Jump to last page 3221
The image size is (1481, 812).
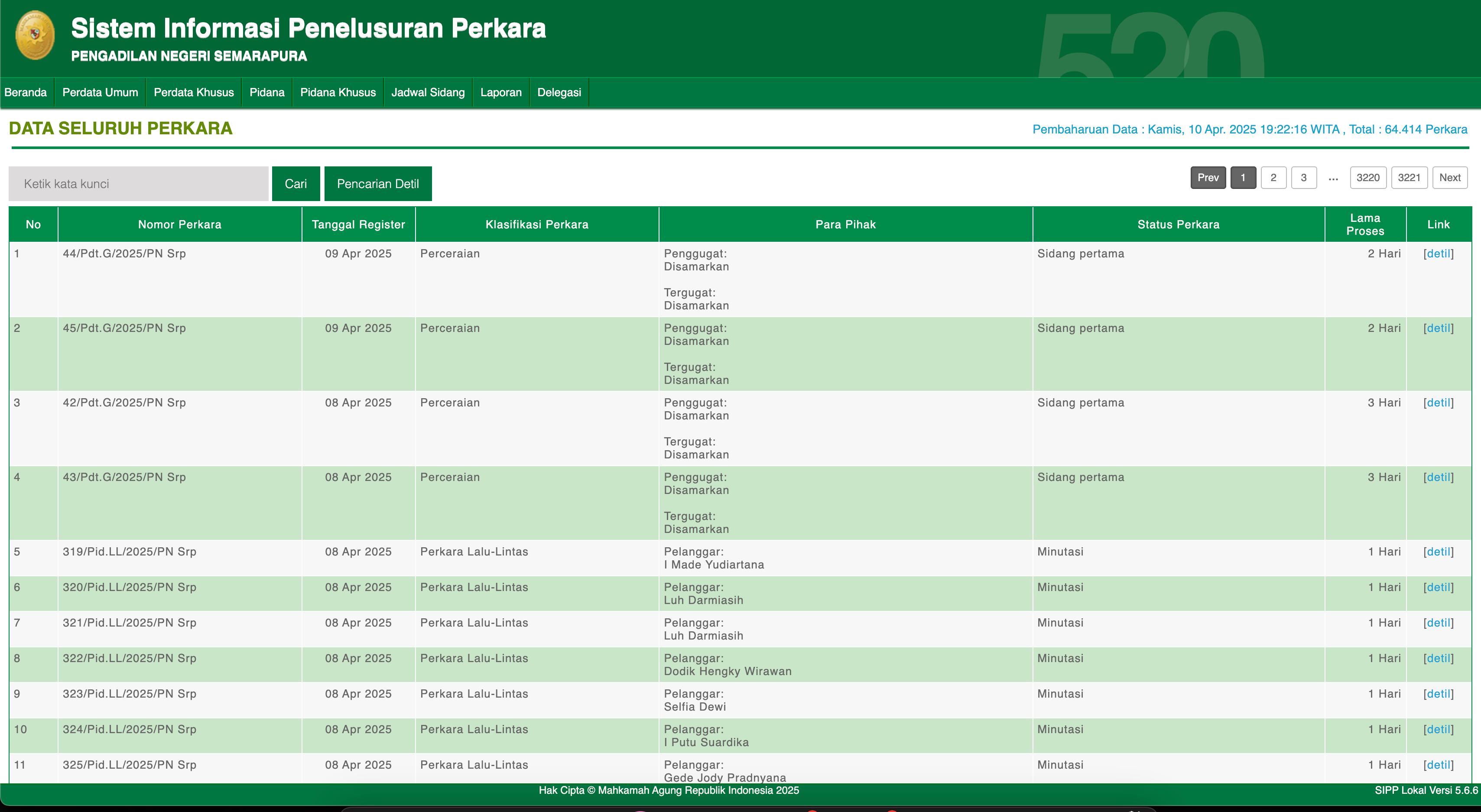[x=1409, y=178]
